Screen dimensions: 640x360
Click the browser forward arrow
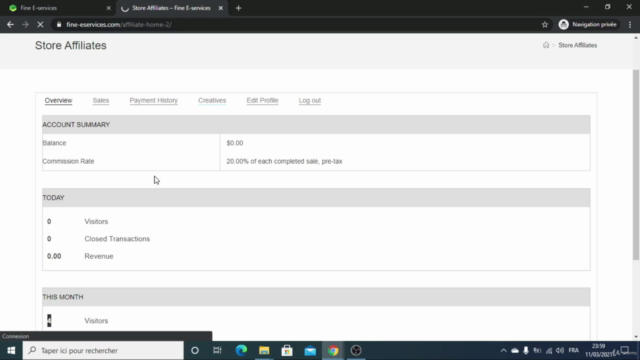click(x=25, y=24)
